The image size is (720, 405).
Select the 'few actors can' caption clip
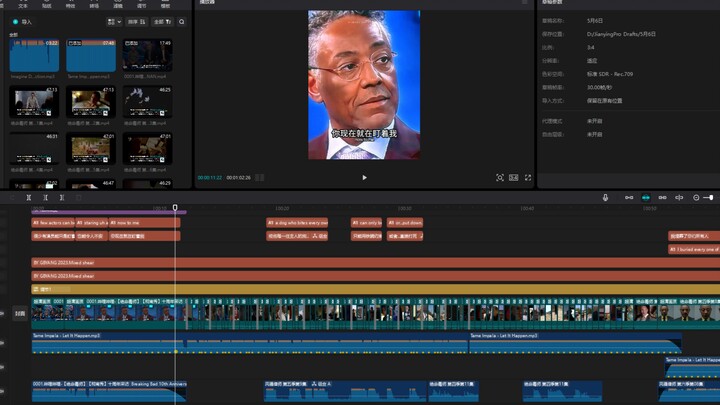click(x=53, y=223)
